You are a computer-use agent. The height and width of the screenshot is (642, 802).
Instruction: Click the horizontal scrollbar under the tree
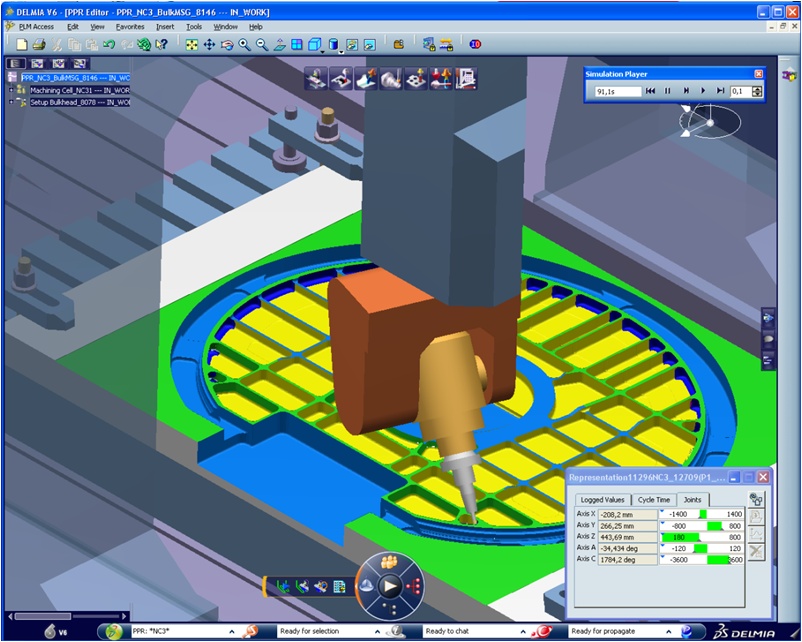click(68, 616)
